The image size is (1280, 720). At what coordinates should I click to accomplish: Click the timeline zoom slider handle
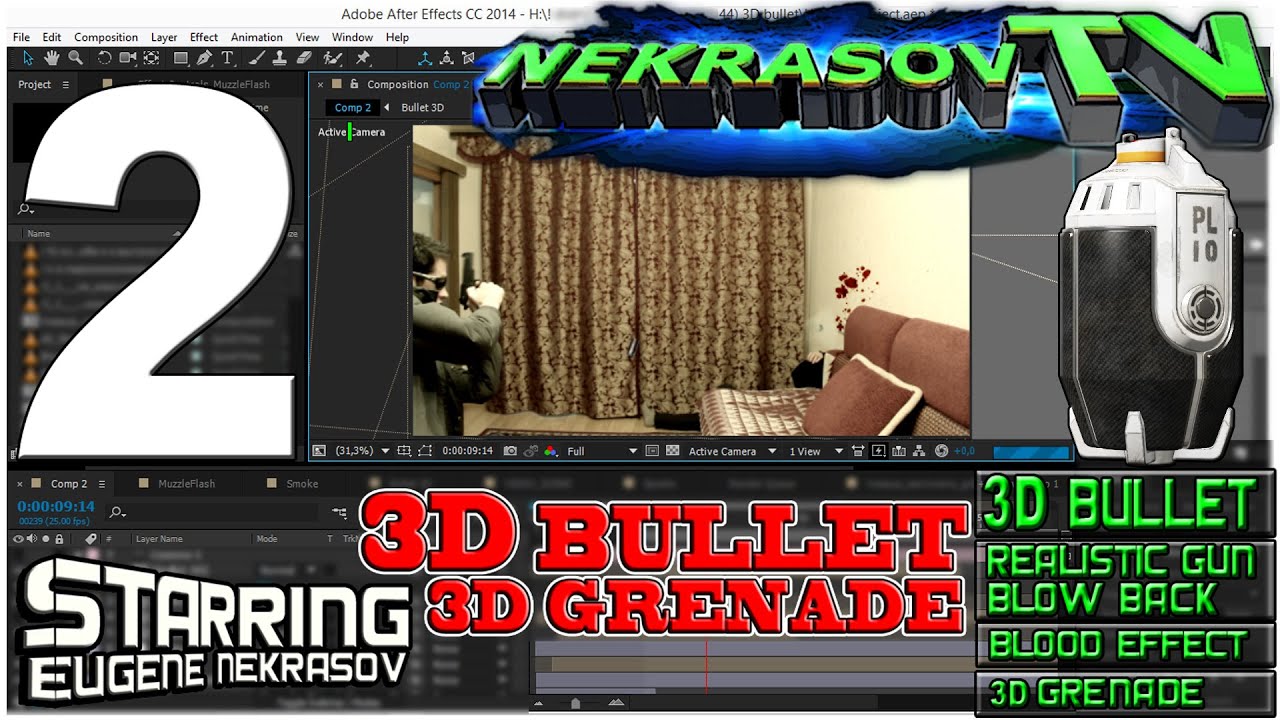[x=575, y=704]
